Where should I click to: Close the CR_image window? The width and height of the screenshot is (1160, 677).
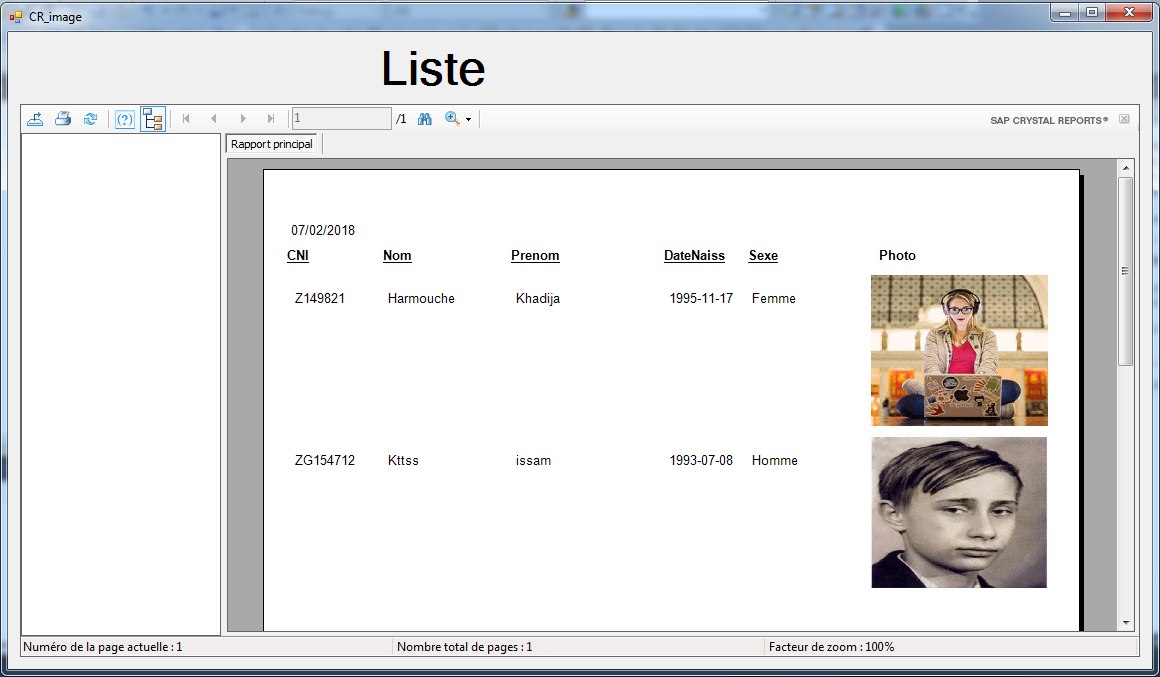1130,12
